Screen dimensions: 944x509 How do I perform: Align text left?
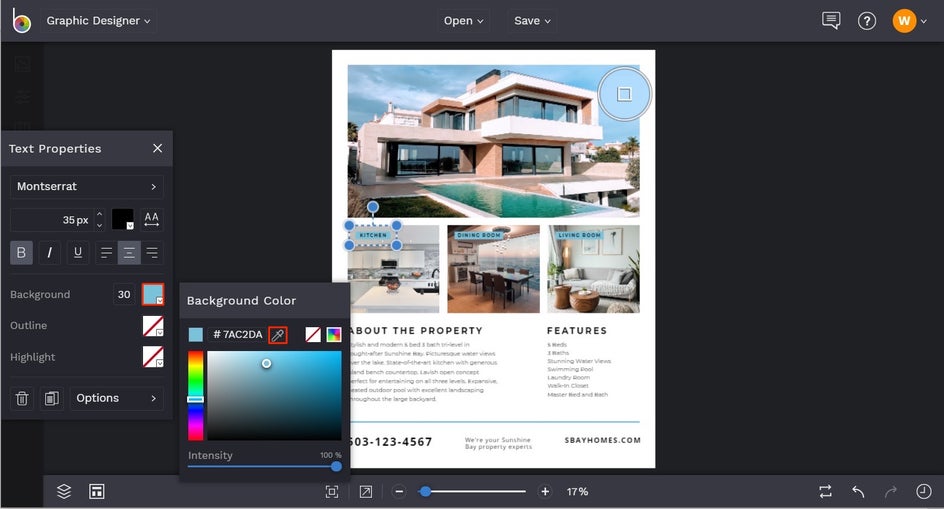click(x=106, y=252)
